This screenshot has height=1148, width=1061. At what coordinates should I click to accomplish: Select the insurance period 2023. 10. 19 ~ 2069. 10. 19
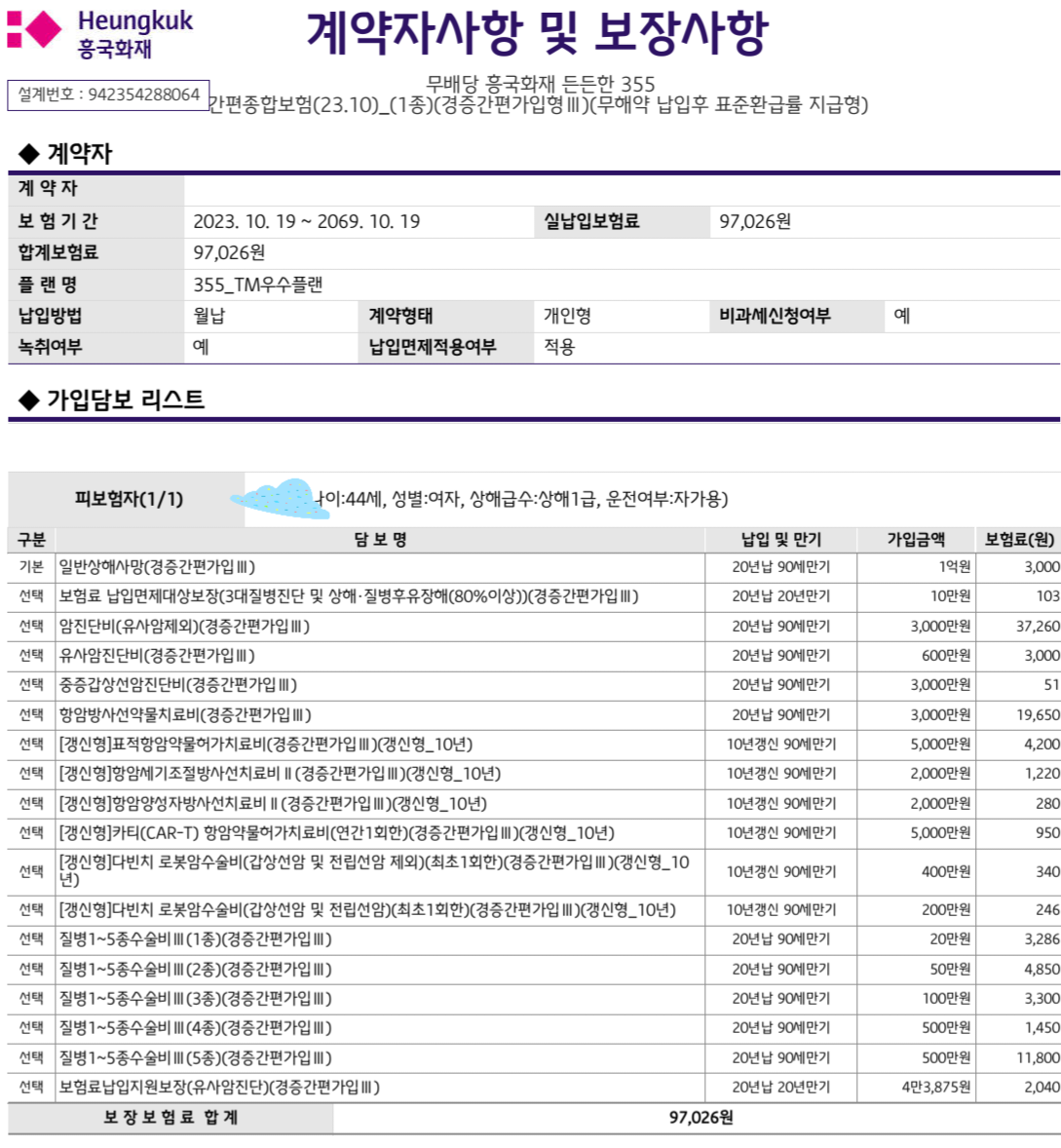pos(307,222)
